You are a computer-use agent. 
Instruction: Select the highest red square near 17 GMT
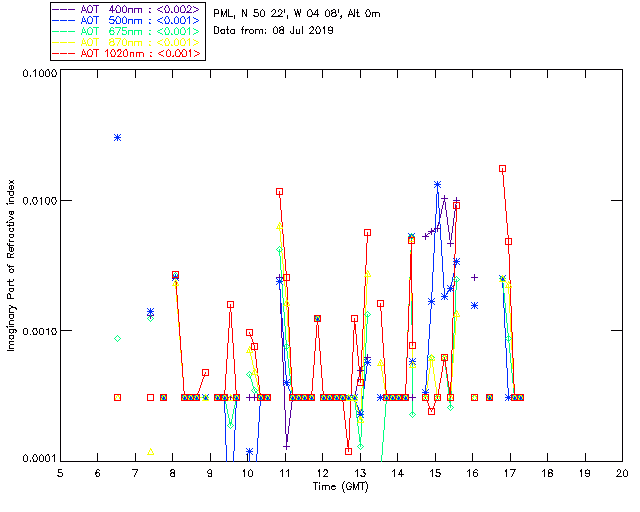(502, 169)
